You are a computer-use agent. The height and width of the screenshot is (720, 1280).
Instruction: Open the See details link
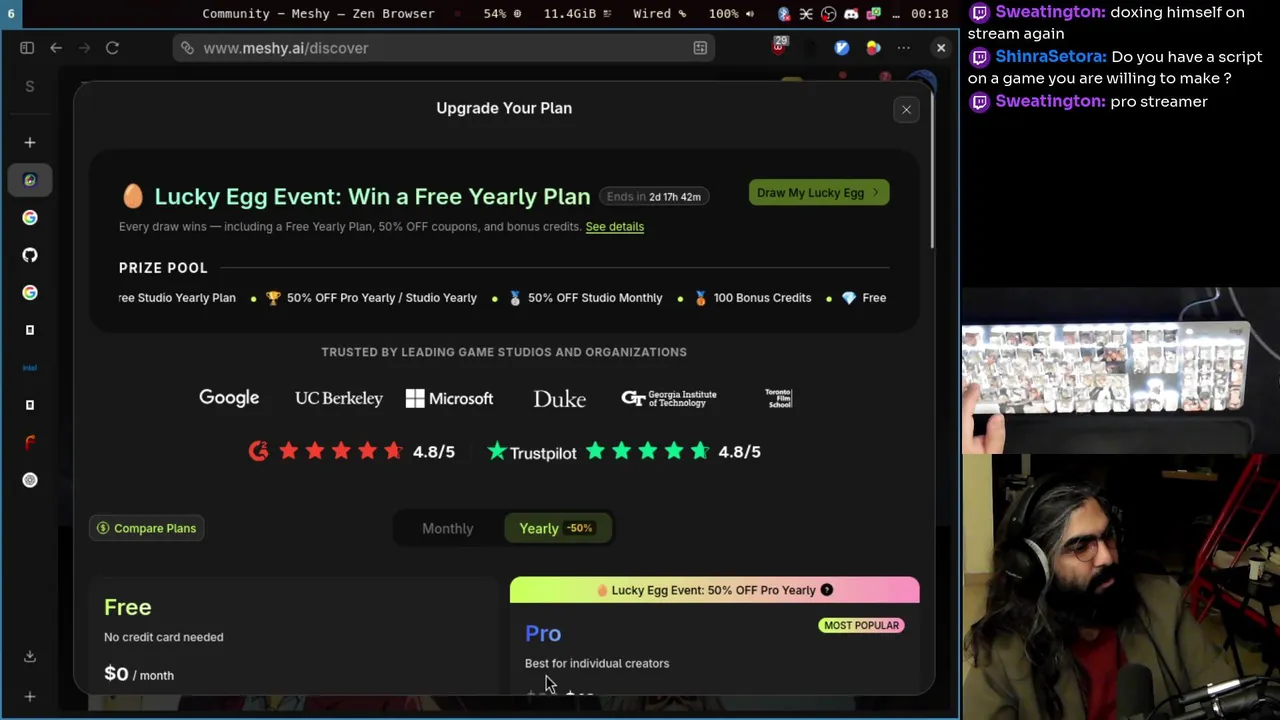(x=614, y=226)
